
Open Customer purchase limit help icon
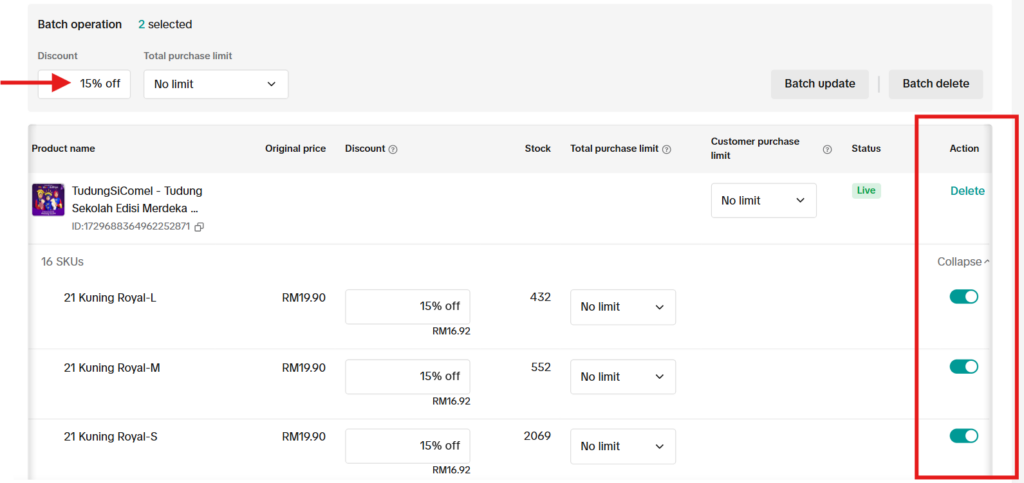tap(827, 149)
